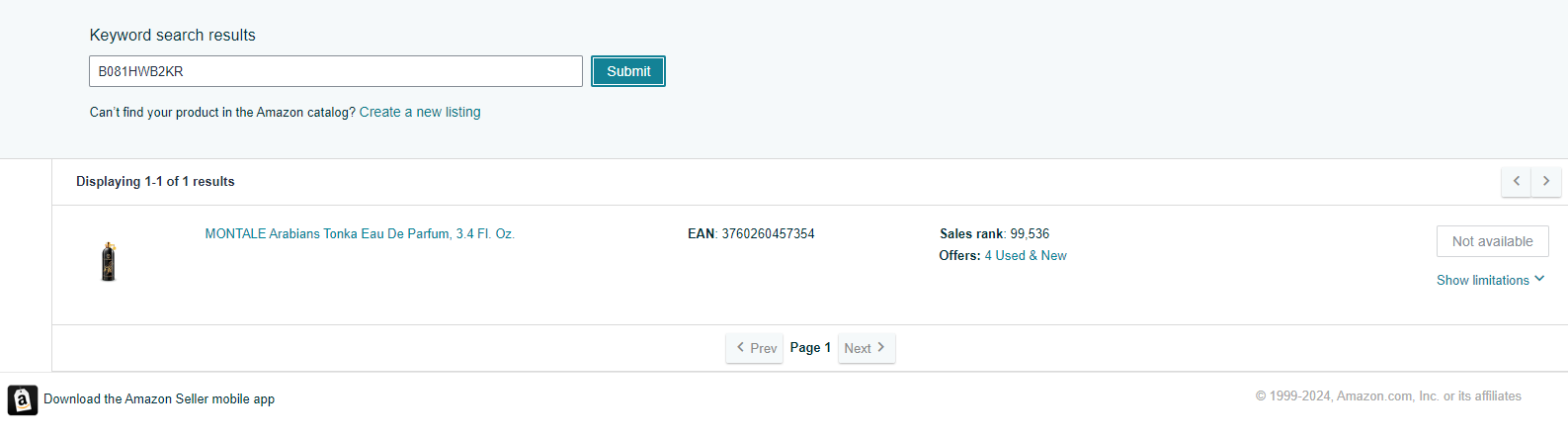
Task: Click the Amazon copyright notice
Action: click(x=1388, y=396)
